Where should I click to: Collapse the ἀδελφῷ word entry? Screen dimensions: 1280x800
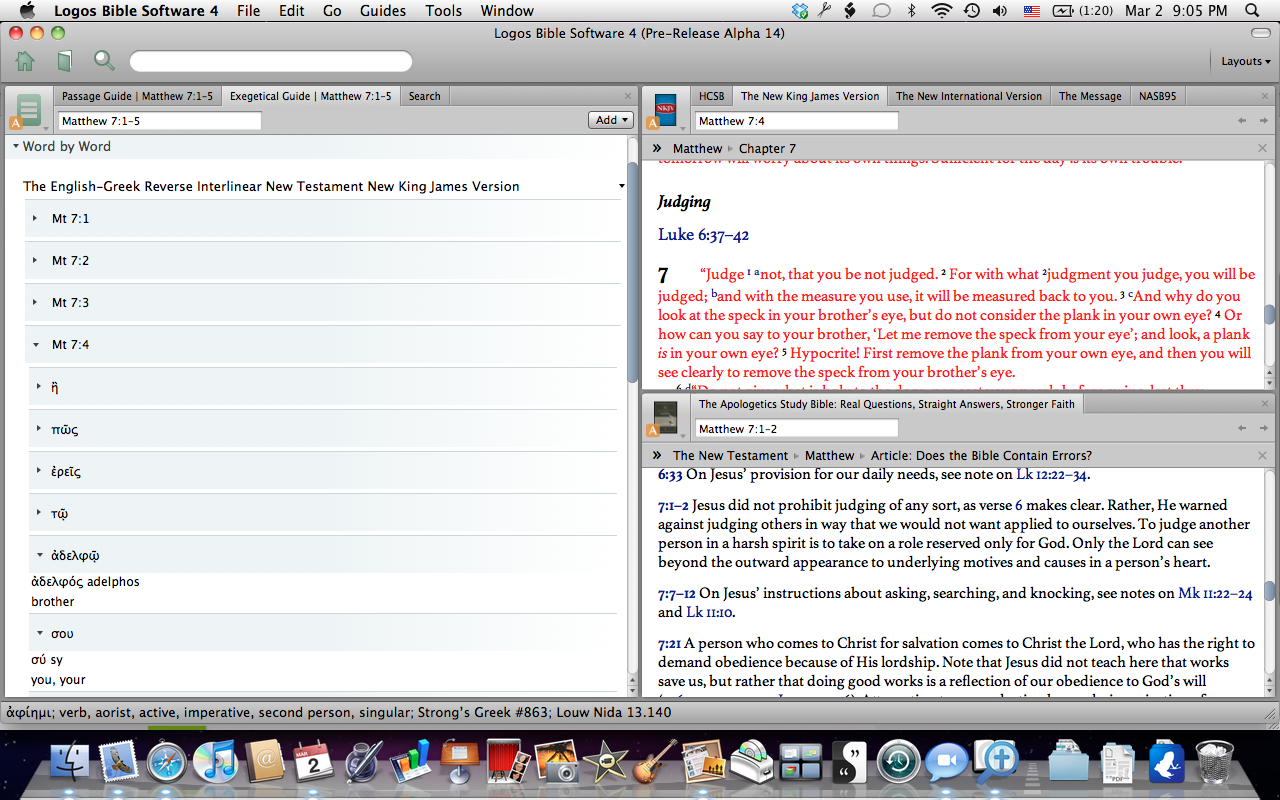pos(39,555)
